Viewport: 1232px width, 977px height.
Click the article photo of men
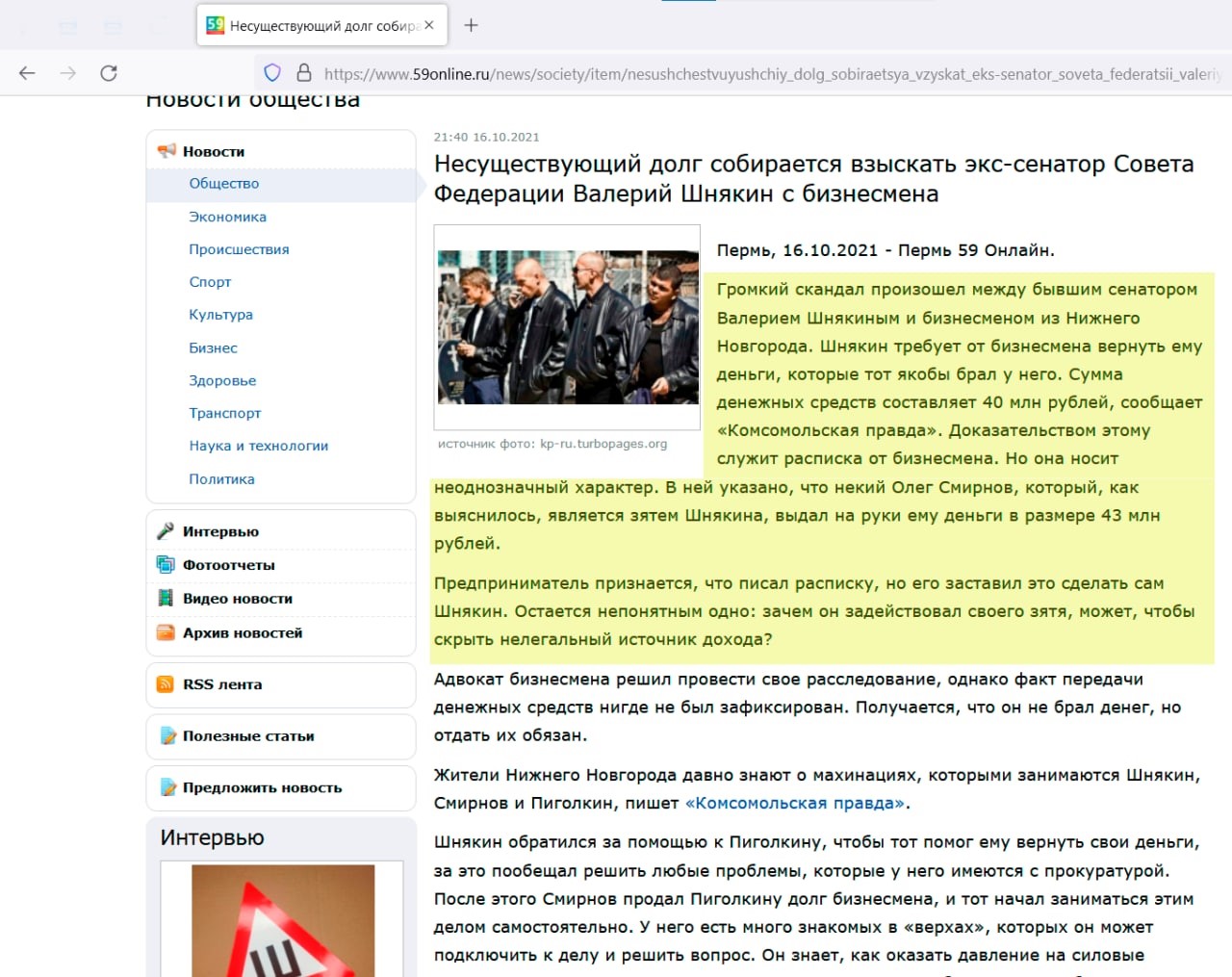tap(568, 327)
